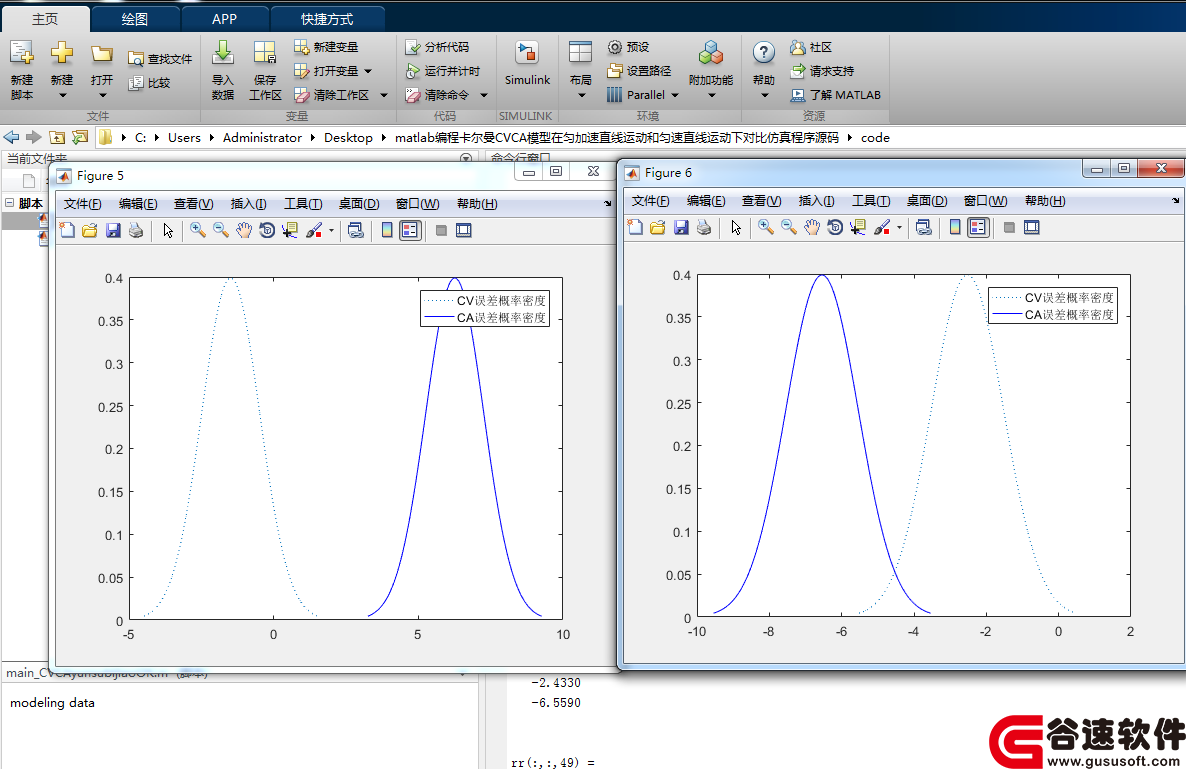
Task: Select Pan hand tool in Figure 5
Action: (244, 231)
